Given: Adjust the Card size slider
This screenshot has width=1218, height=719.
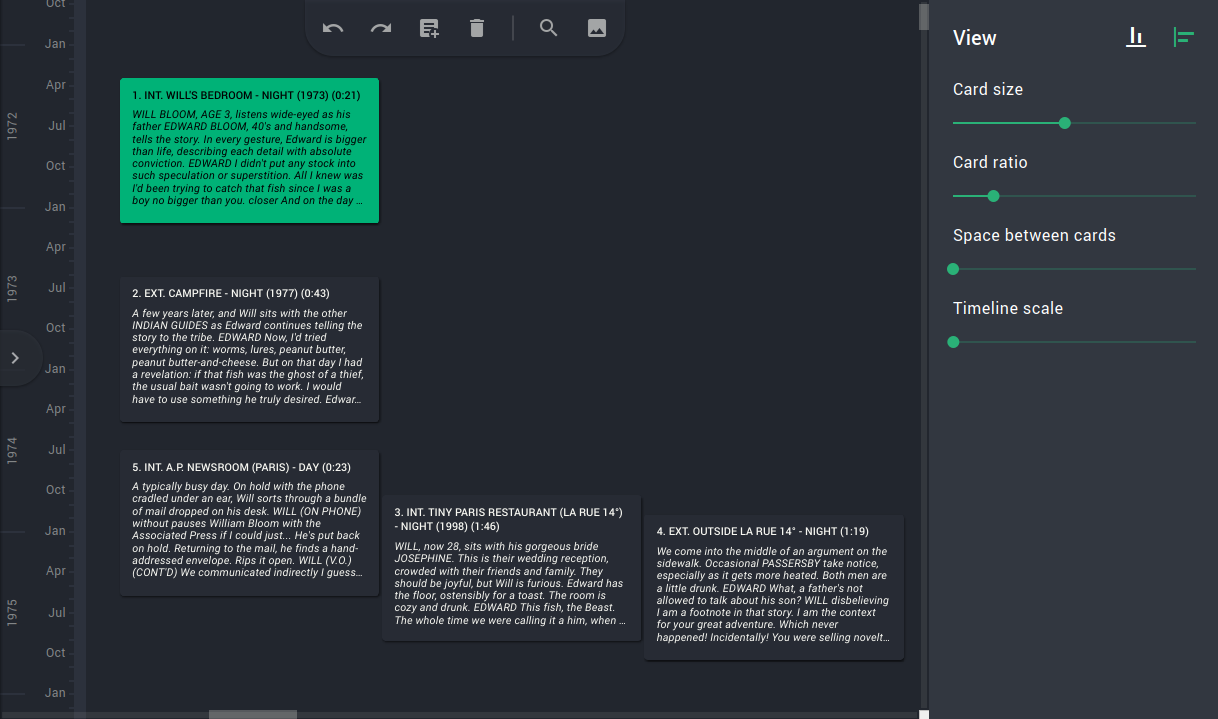Looking at the screenshot, I should tap(1074, 123).
